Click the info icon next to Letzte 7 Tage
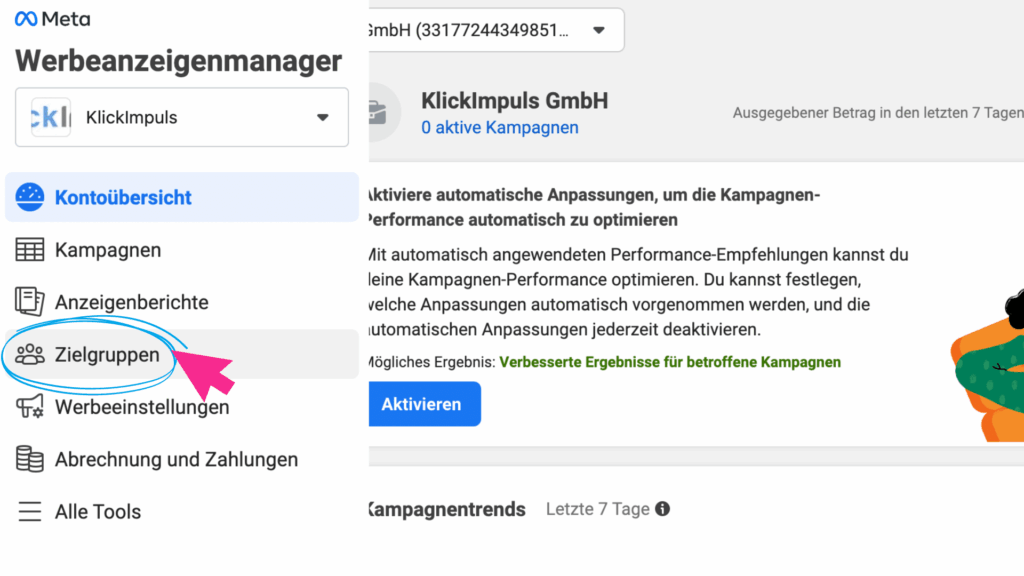Screen dimensions: 1024x576 click(x=662, y=509)
